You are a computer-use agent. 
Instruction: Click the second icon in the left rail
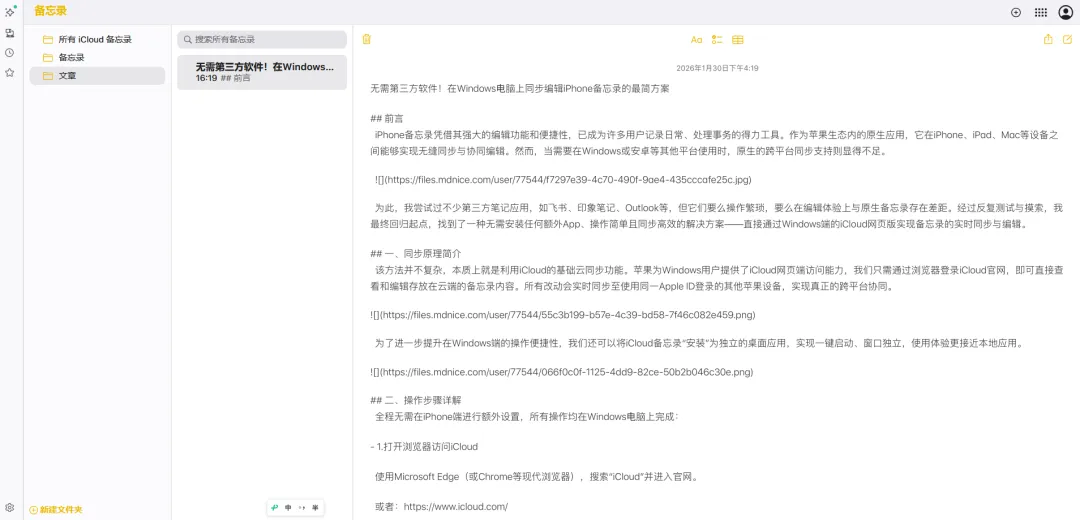click(10, 33)
